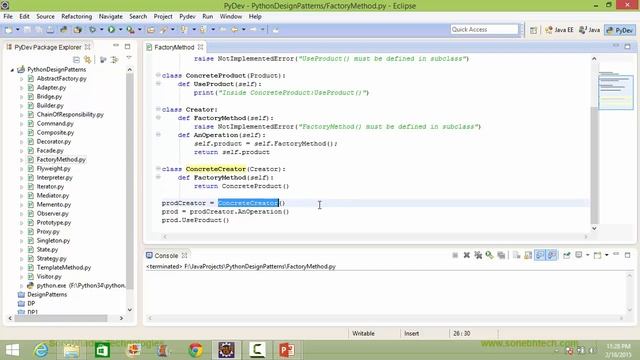This screenshot has width=640, height=360.
Task: Click Remove Launch X icon in Console
Action: 467,255
